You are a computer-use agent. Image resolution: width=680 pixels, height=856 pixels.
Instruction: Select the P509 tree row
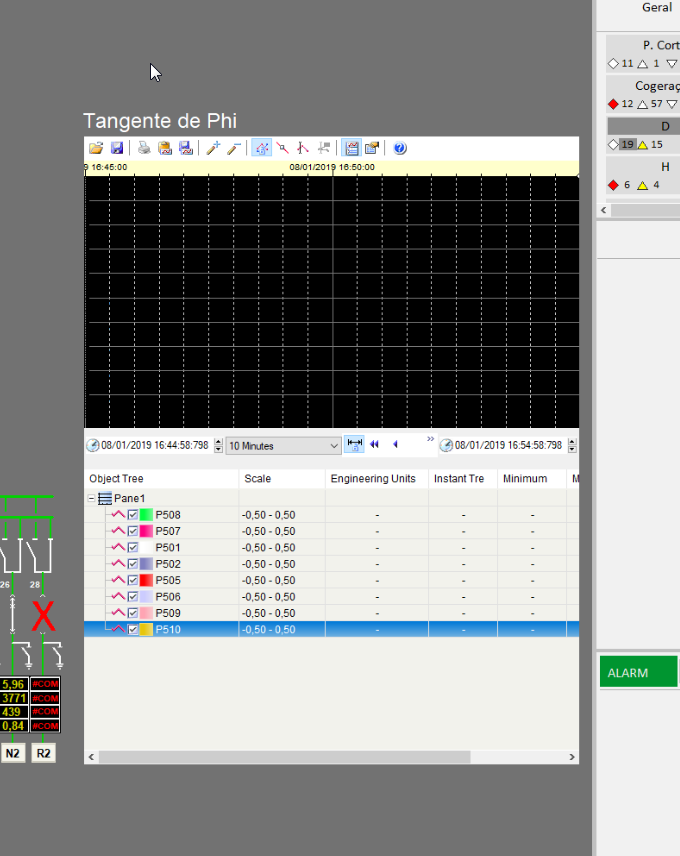tap(331, 613)
